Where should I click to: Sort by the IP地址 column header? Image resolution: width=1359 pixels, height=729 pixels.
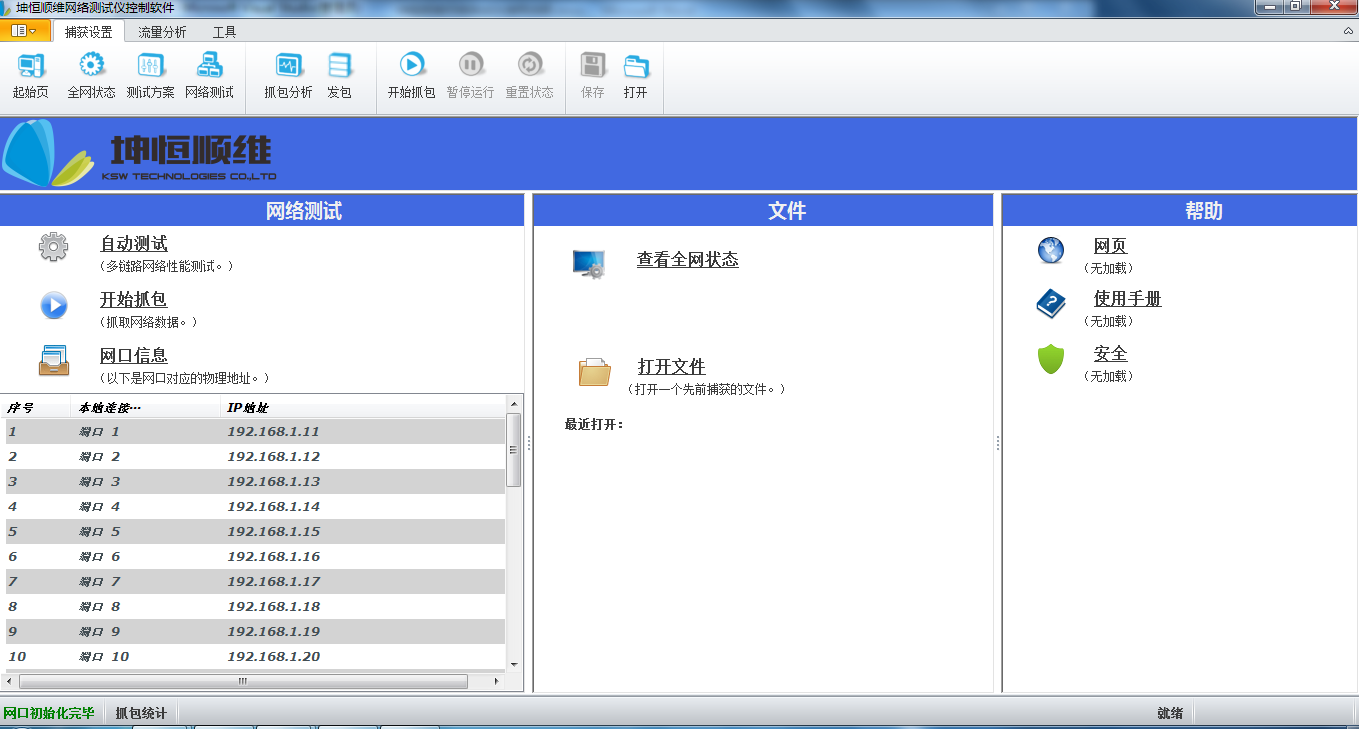tap(363, 408)
